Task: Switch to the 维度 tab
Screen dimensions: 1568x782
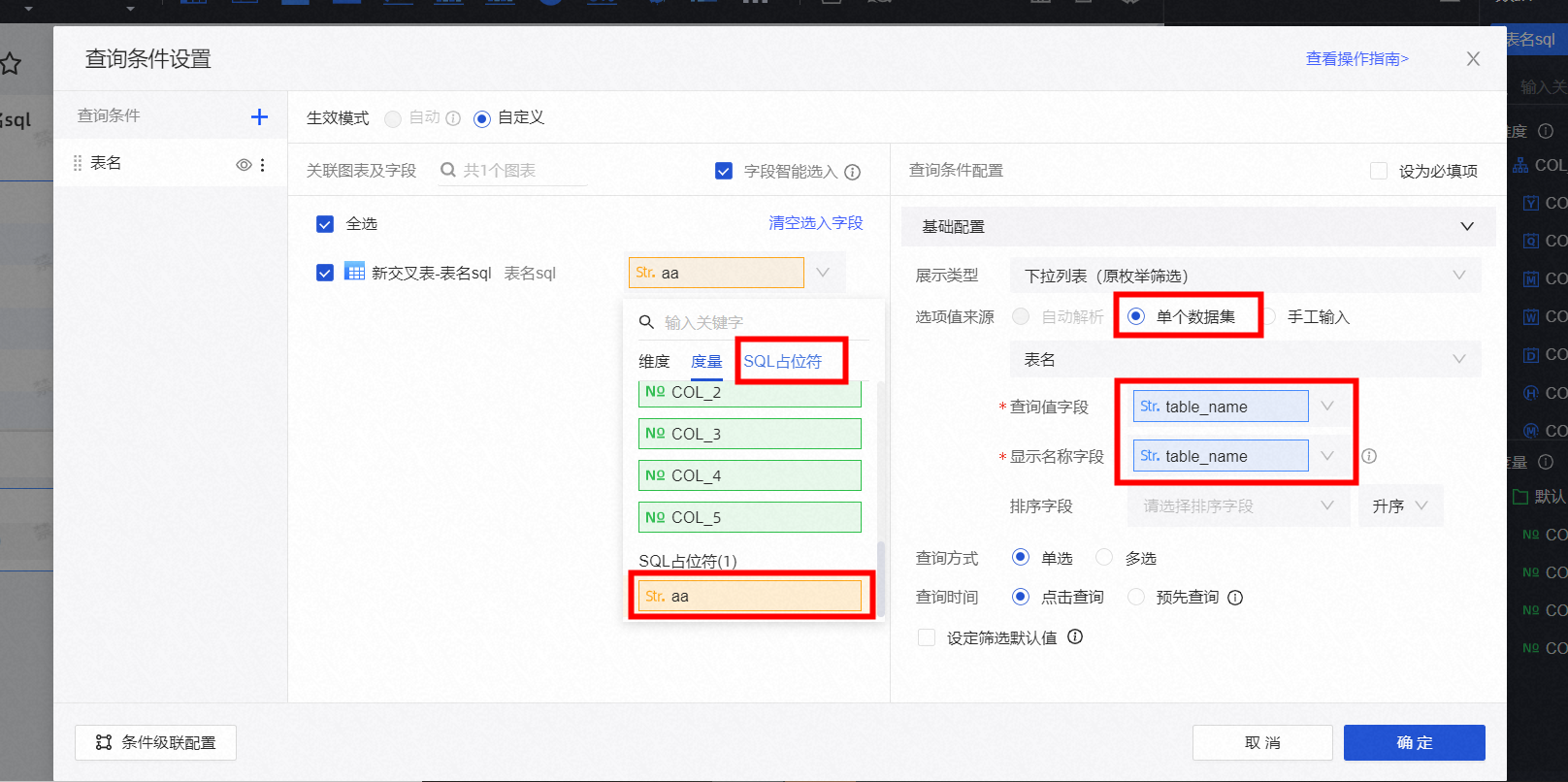Action: (x=654, y=361)
